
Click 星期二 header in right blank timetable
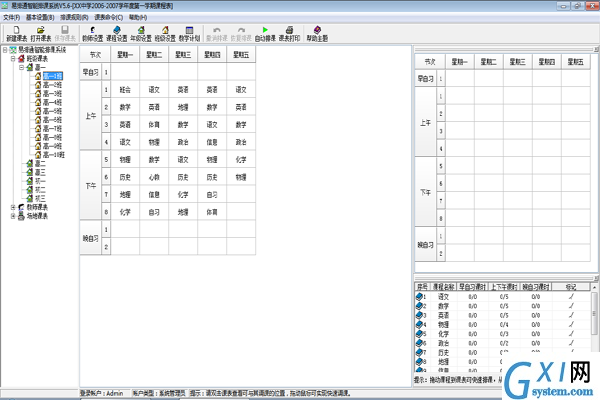tap(489, 62)
